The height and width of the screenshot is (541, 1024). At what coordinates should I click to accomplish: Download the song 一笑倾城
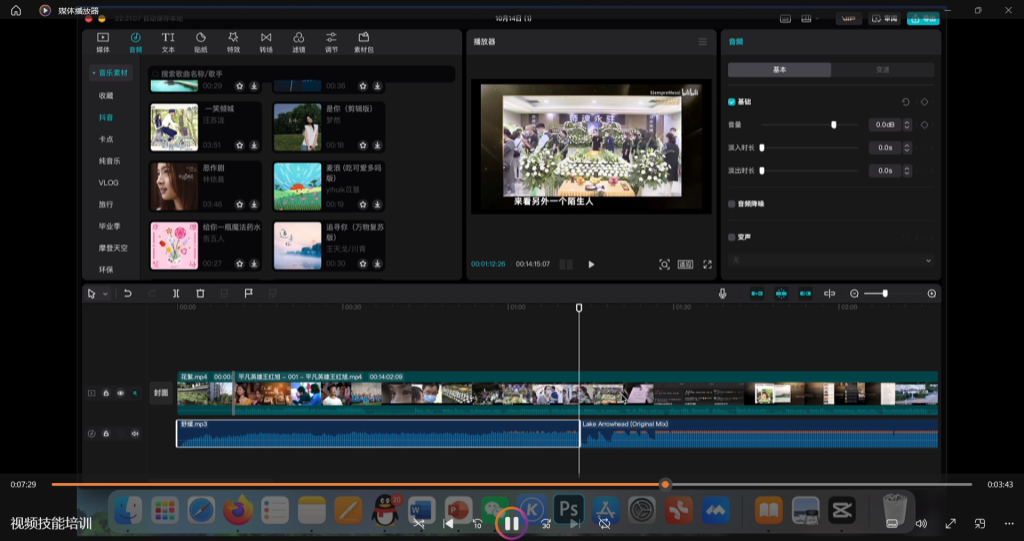tap(254, 144)
